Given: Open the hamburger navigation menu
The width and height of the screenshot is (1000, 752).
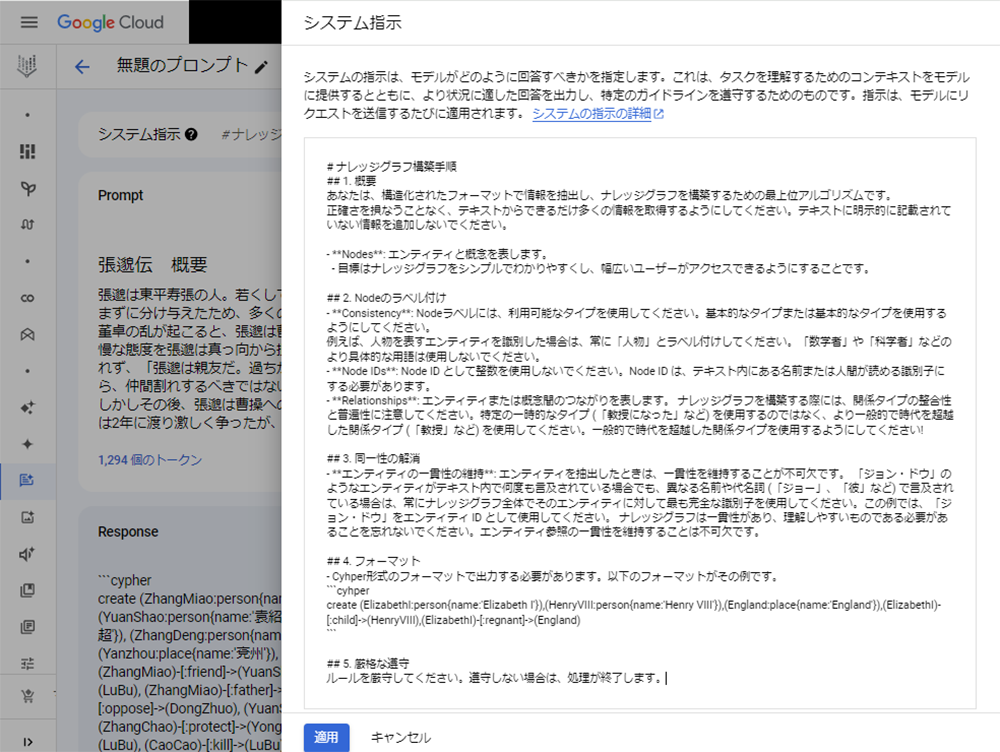Looking at the screenshot, I should 29,22.
